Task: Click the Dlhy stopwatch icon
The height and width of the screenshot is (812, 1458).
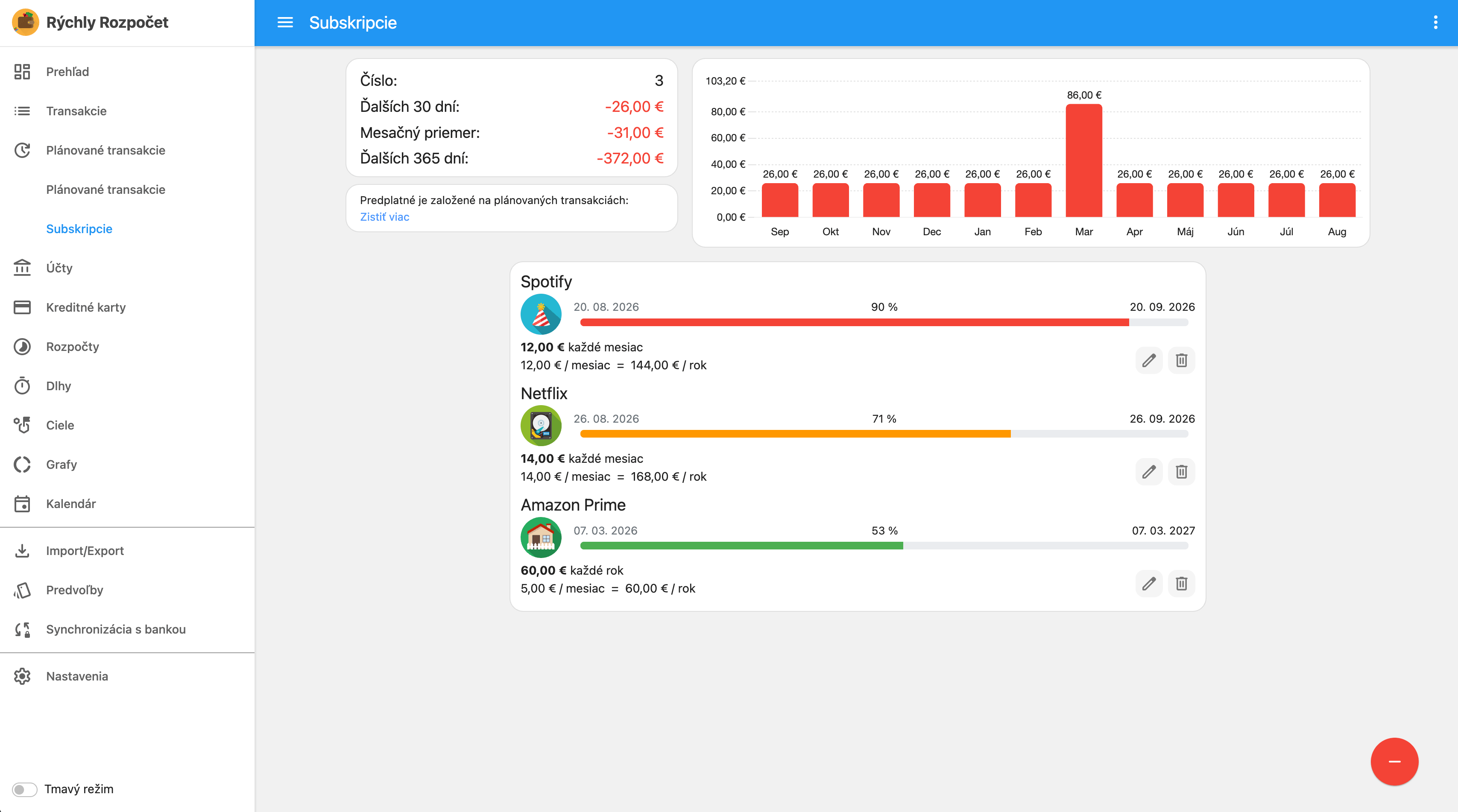Action: pos(22,386)
